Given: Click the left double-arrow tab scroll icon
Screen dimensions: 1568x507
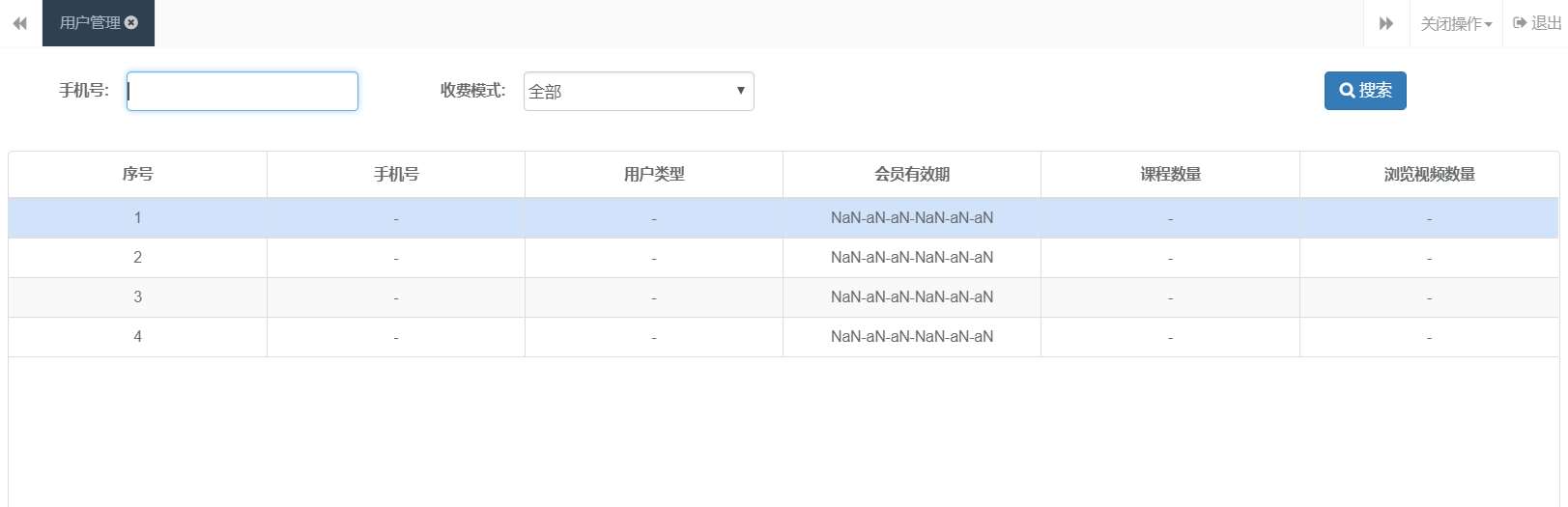Looking at the screenshot, I should (20, 23).
